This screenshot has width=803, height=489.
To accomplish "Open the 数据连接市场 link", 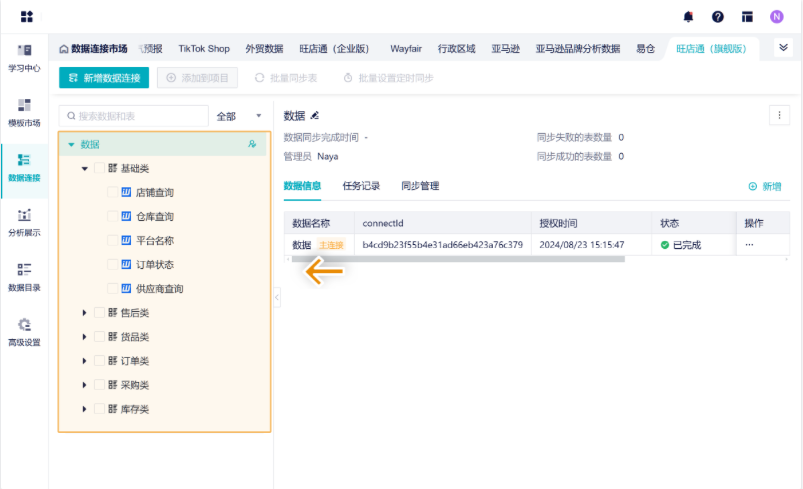I will [x=99, y=49].
